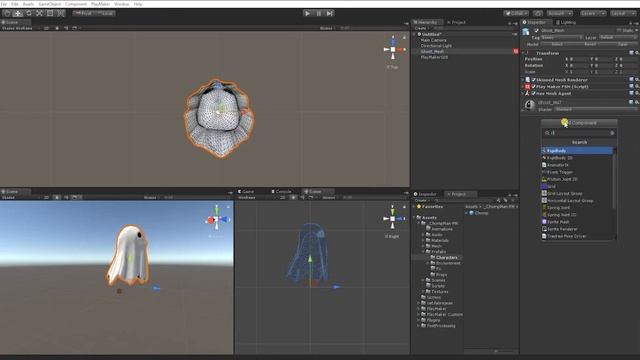Viewport: 640px width, 360px height.
Task: Select the Rect tool in the toolbar
Action: (50, 13)
